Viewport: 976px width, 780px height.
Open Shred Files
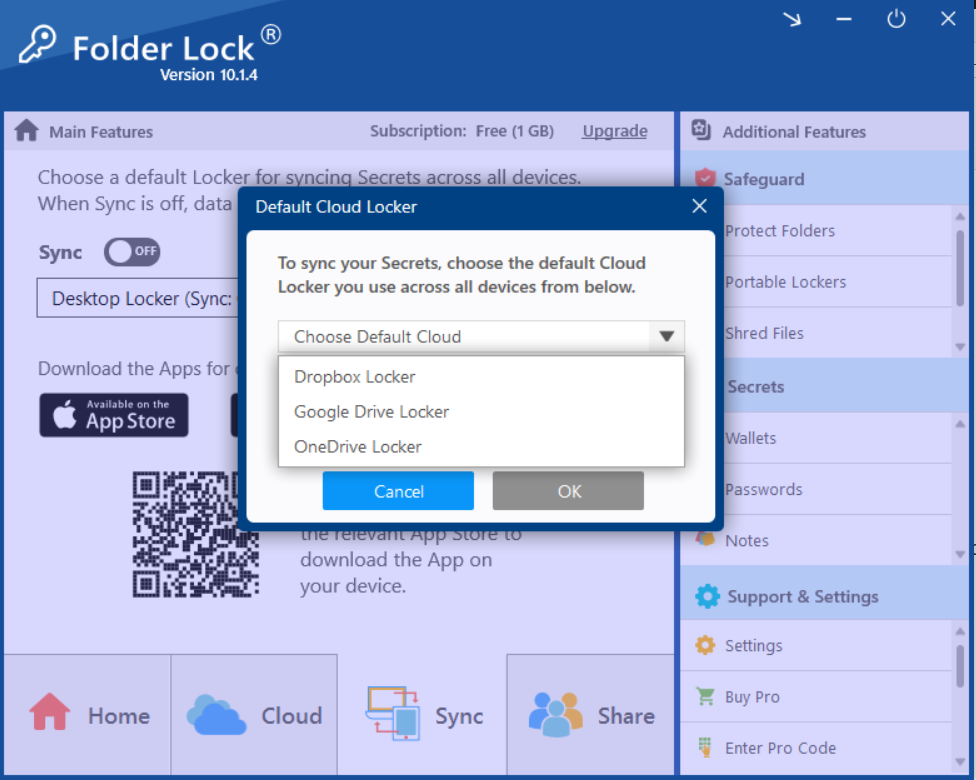coord(817,333)
